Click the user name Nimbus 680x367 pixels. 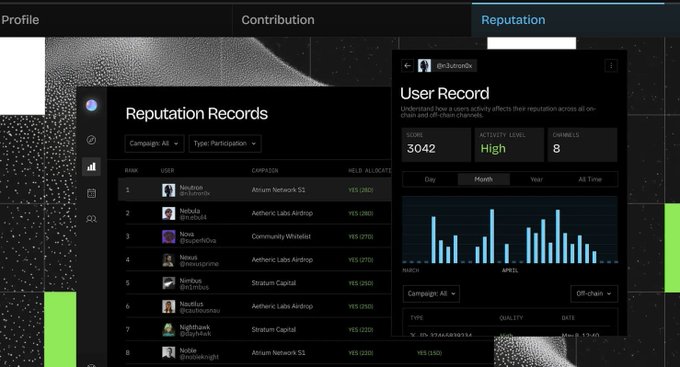(190, 281)
